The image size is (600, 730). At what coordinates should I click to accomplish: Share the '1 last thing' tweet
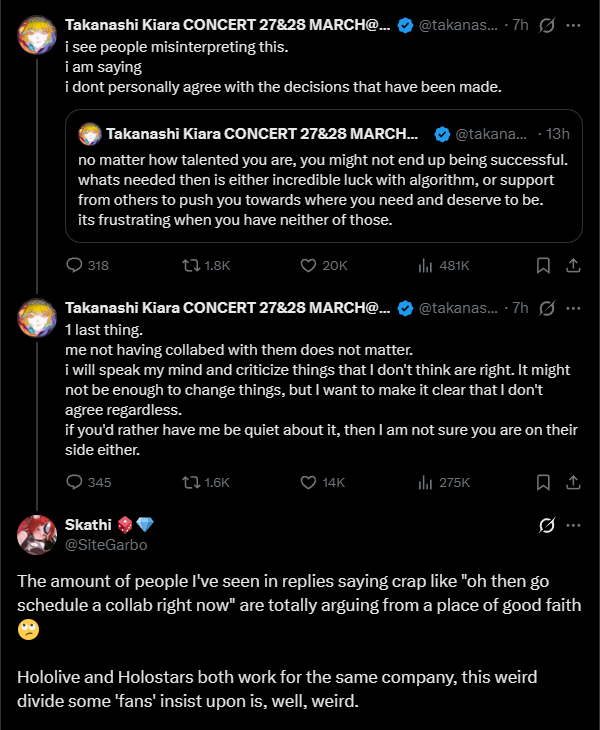573,482
